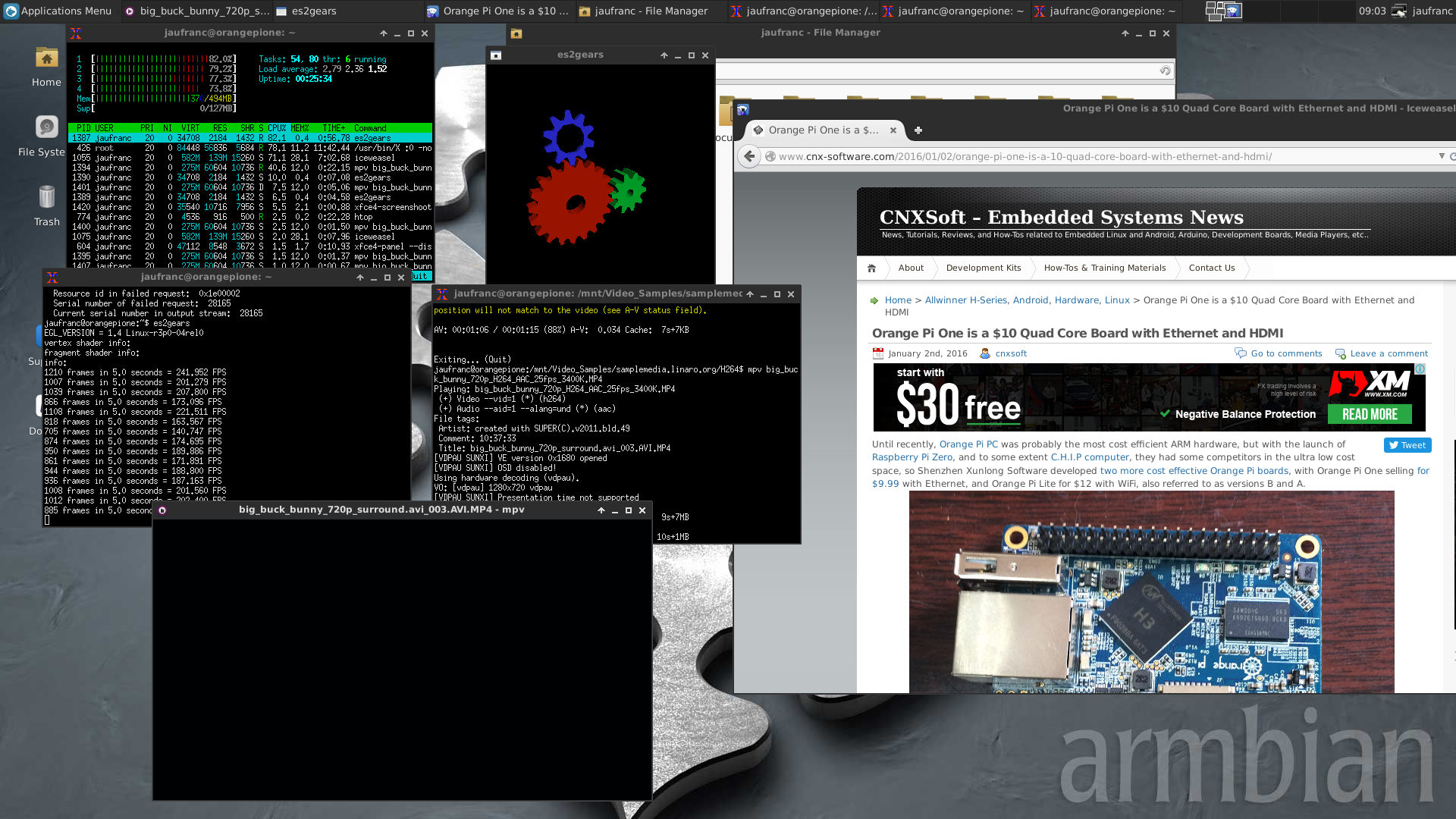1456x819 pixels.
Task: Click the Linux breadcrumb link
Action: coord(1117,300)
